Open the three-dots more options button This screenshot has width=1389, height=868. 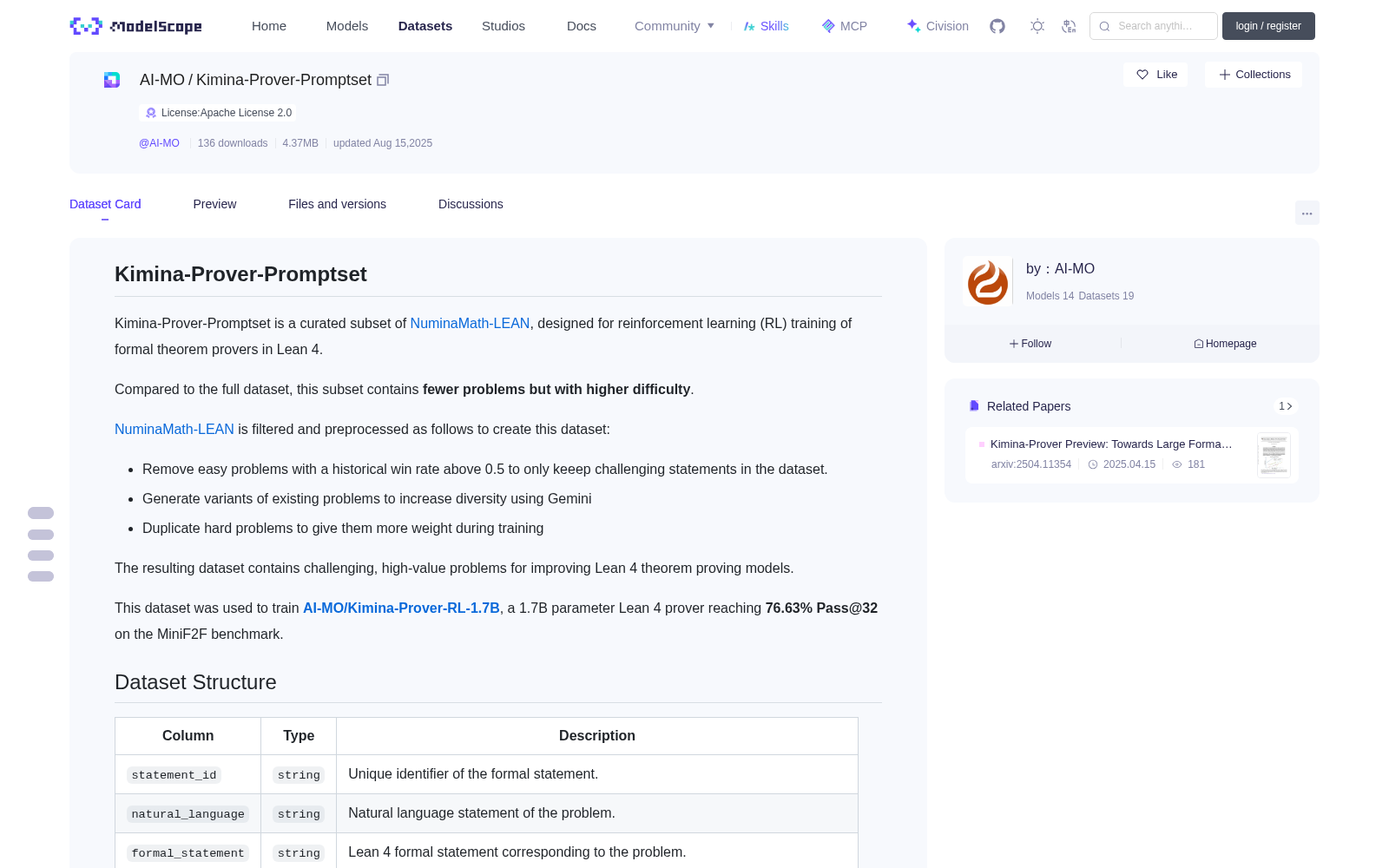[1307, 213]
